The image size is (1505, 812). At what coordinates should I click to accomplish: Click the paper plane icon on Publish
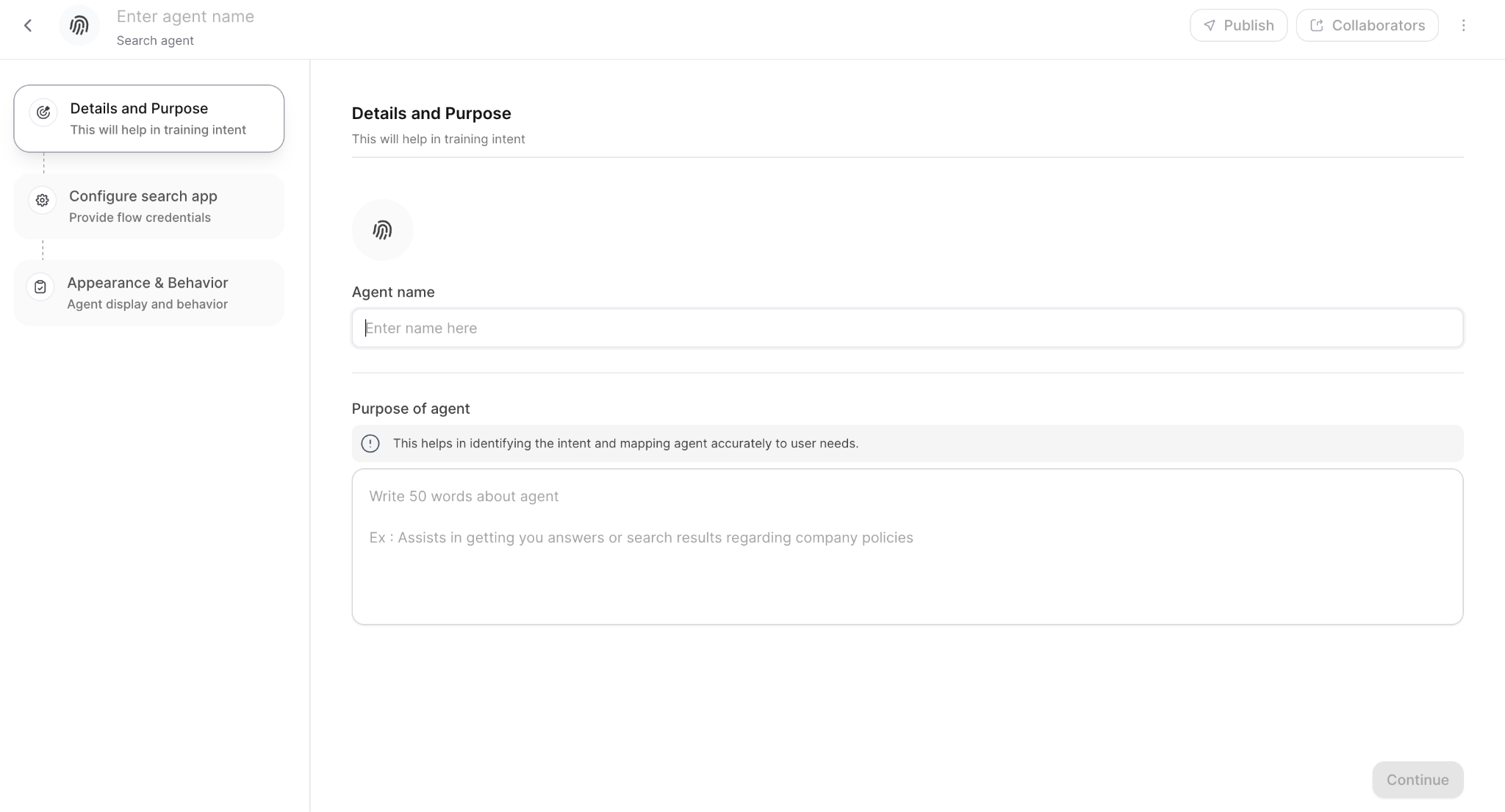pos(1210,26)
